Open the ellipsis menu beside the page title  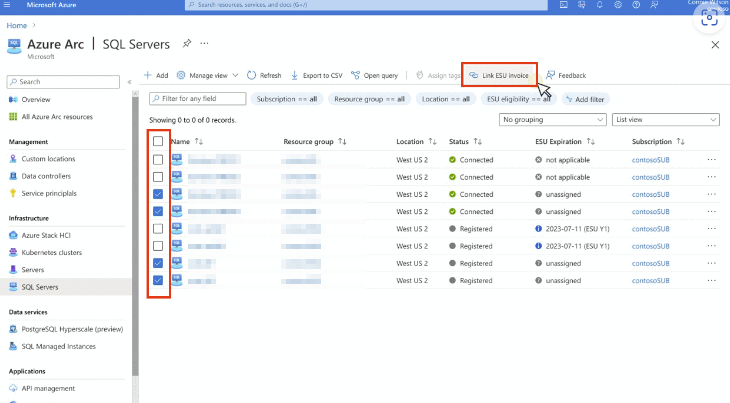tap(204, 43)
